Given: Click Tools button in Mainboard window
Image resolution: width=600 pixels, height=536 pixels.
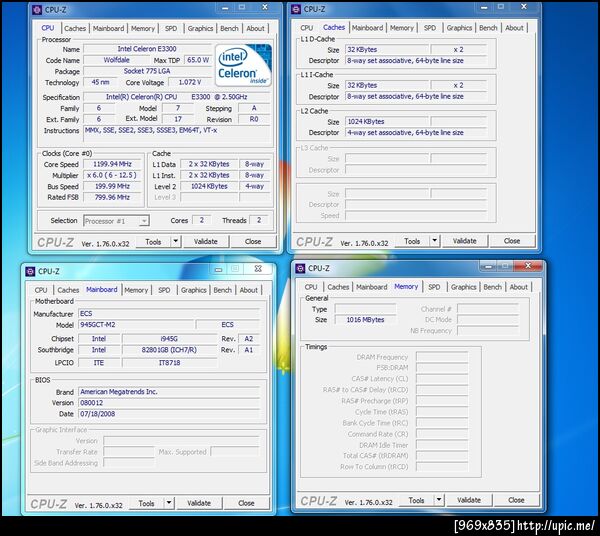Looking at the screenshot, I should tap(146, 503).
